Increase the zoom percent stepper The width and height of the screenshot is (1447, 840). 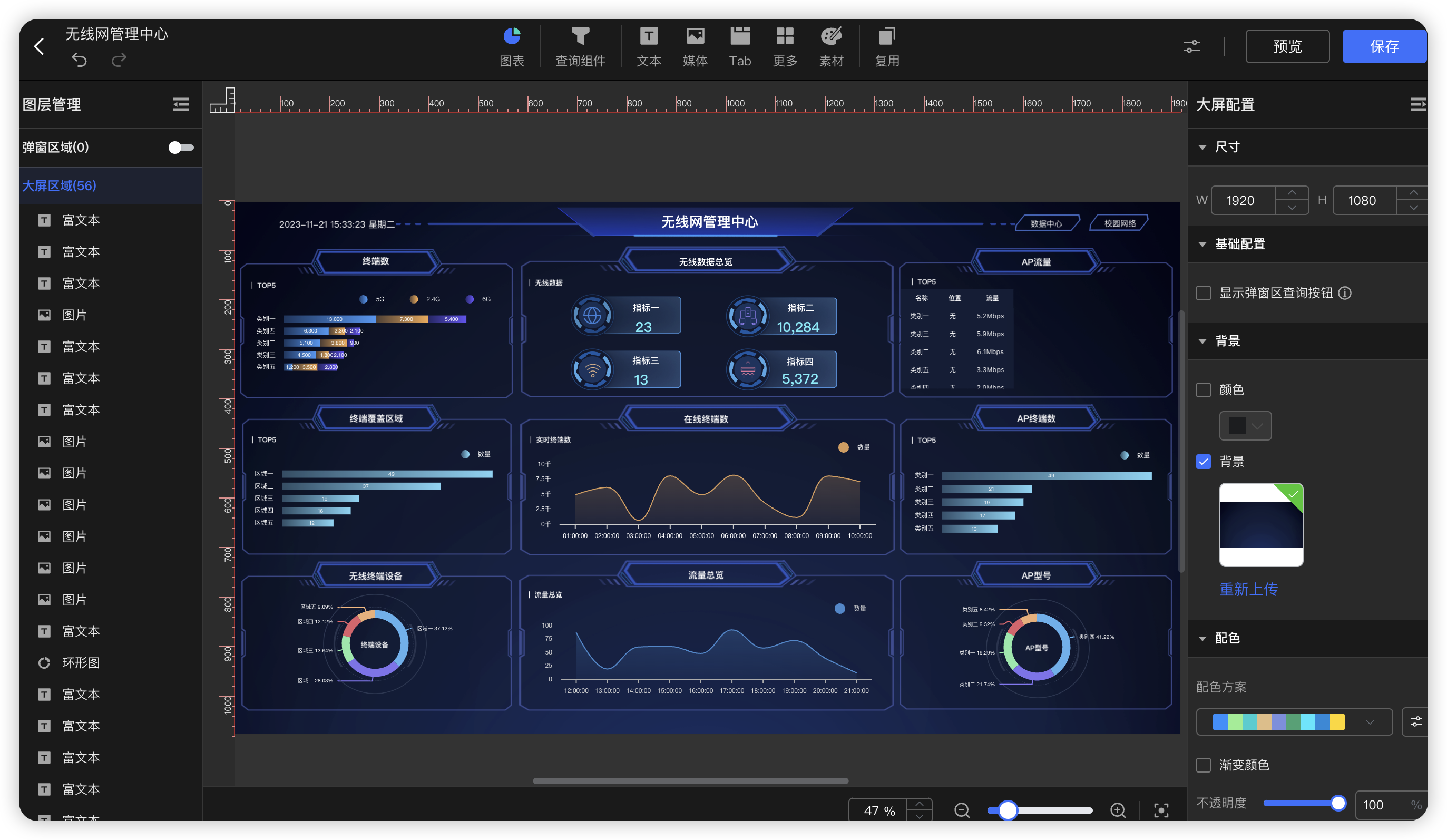point(920,804)
